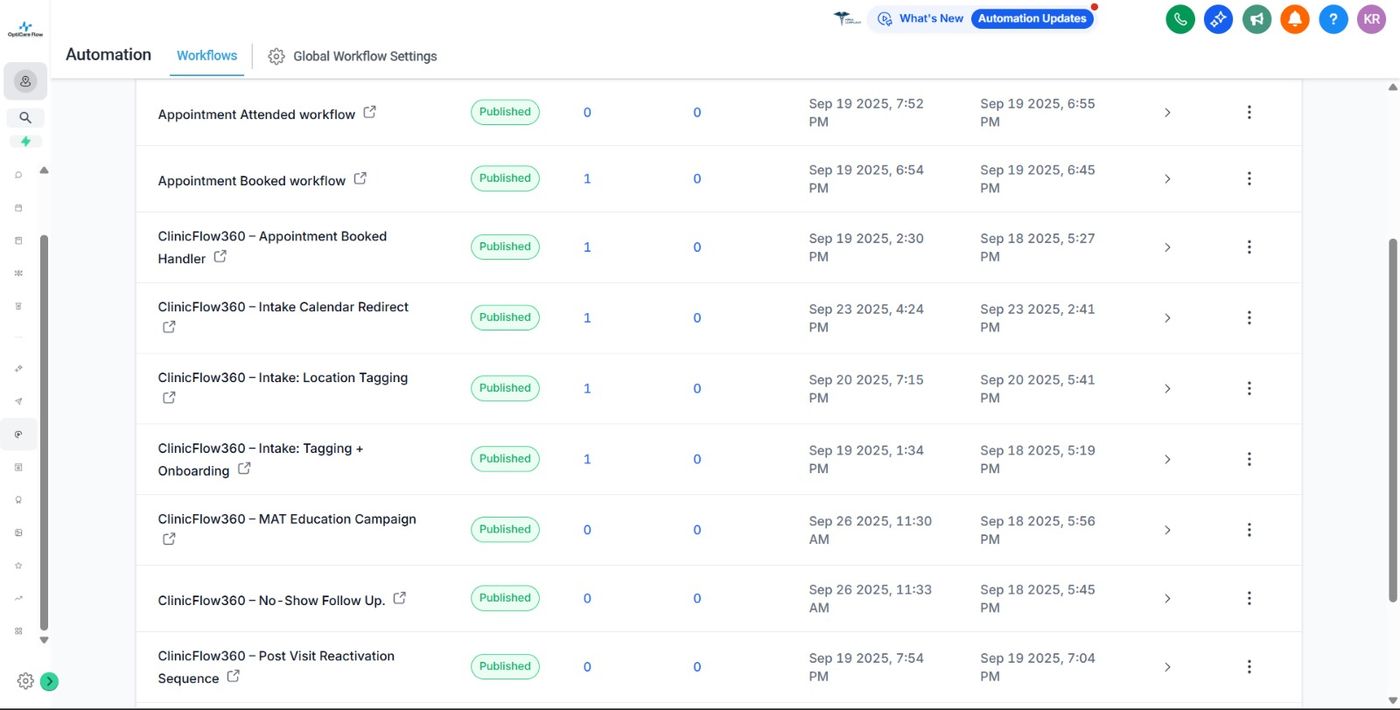The width and height of the screenshot is (1400, 710).
Task: Click the blue help question mark icon
Action: point(1333,19)
